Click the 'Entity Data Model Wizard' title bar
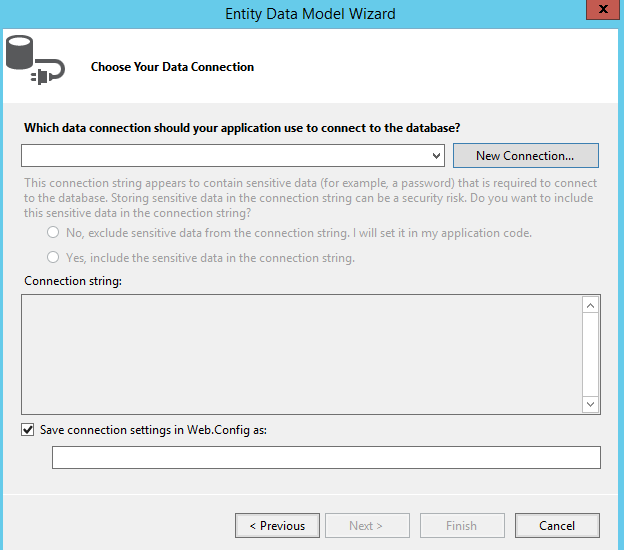The width and height of the screenshot is (624, 550). [x=310, y=14]
